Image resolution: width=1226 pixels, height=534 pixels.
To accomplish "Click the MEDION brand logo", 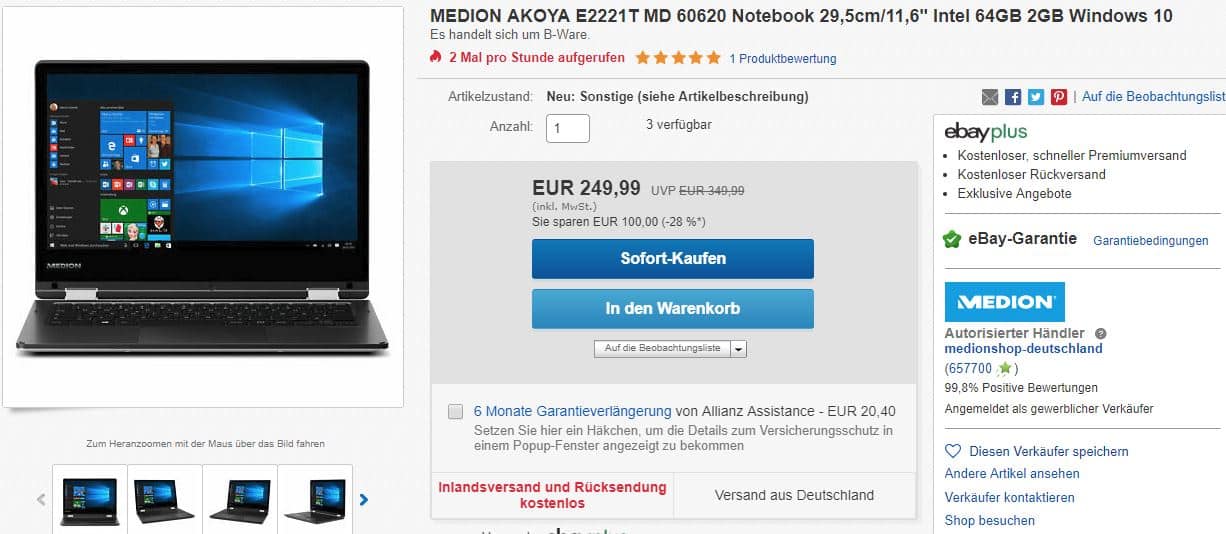I will click(1005, 302).
